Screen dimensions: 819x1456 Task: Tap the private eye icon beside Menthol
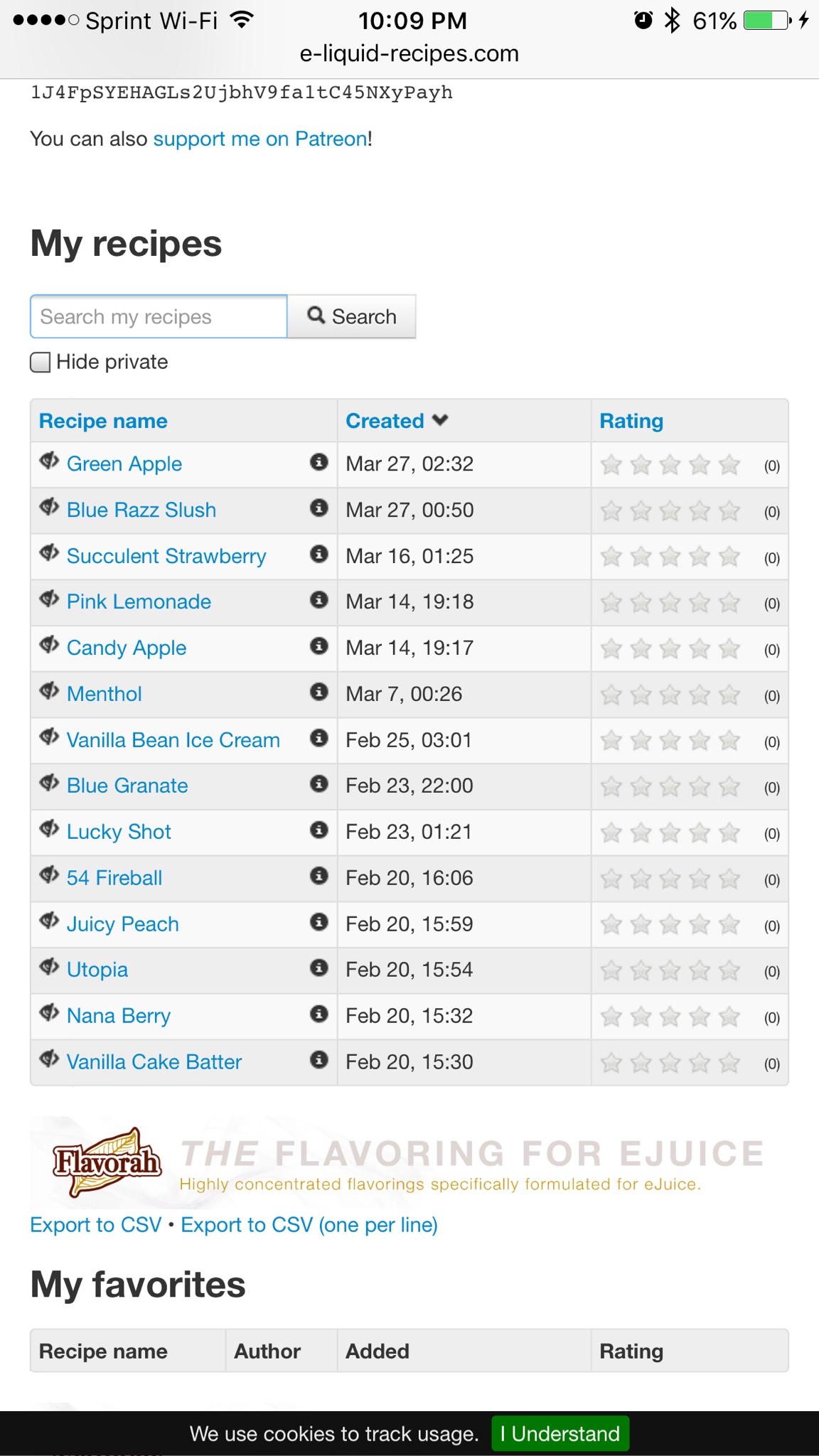point(49,691)
